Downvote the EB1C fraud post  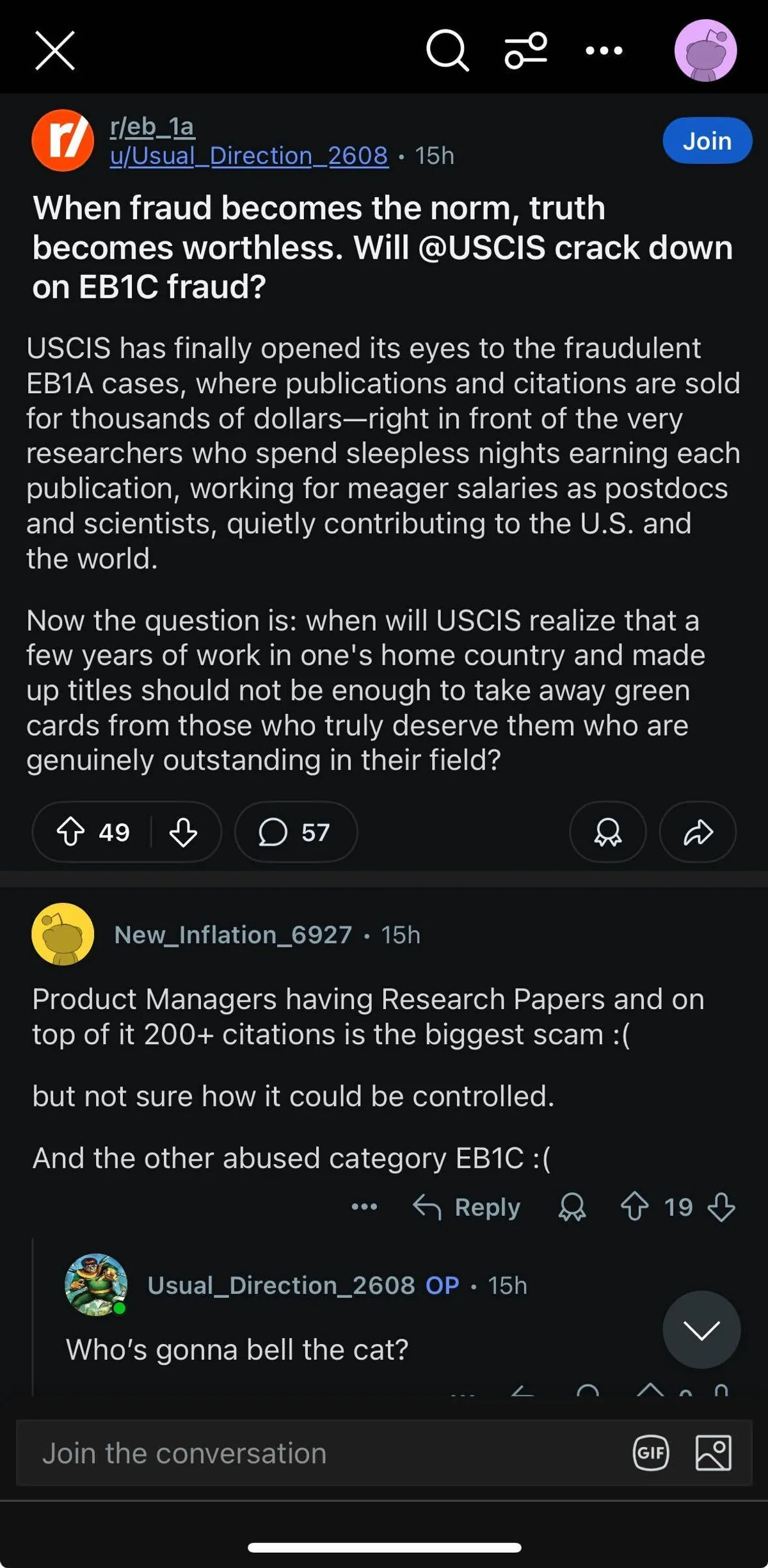[183, 832]
